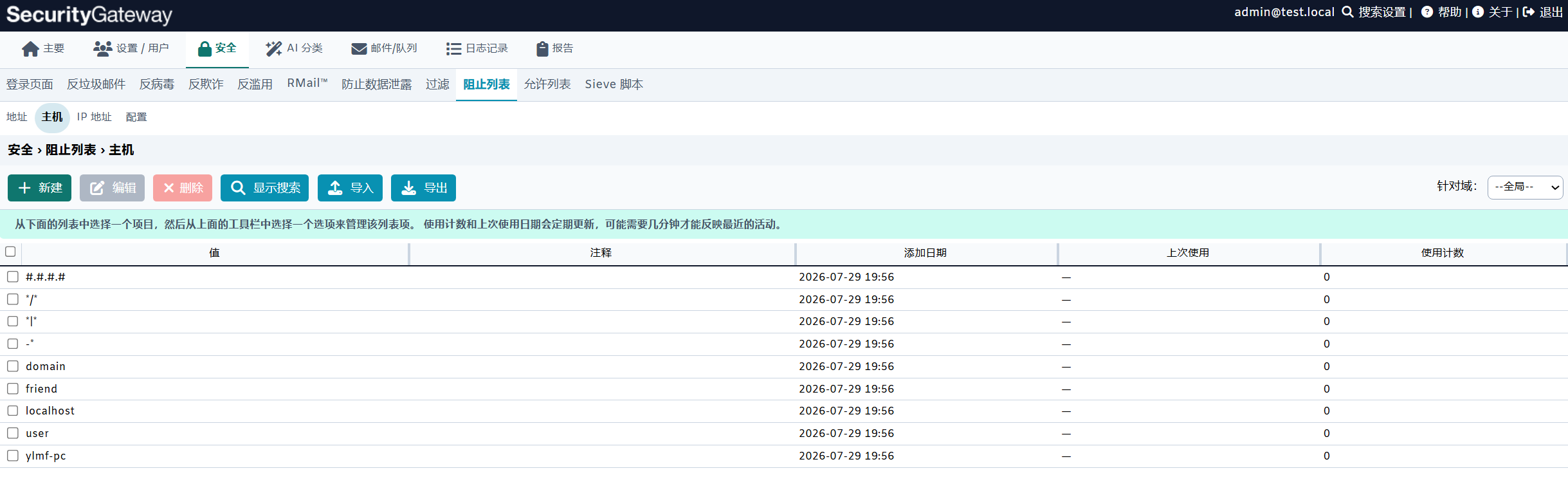Select the IP 地址 sub-tab

pyautogui.click(x=94, y=117)
